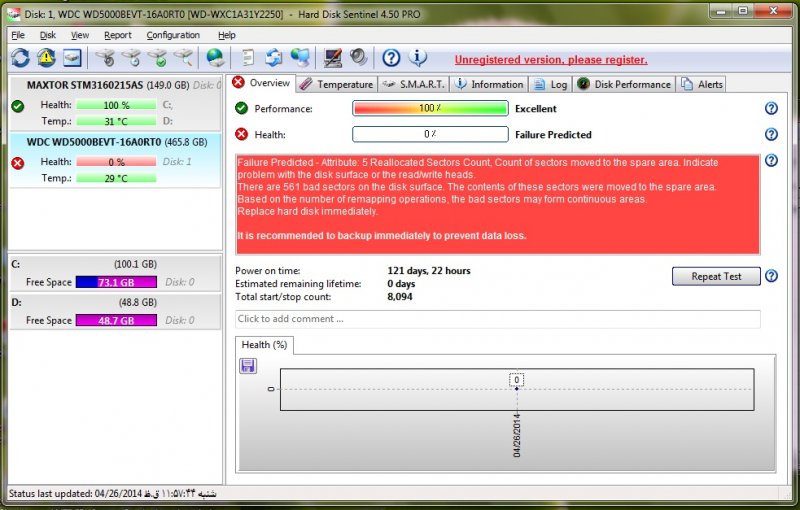Viewport: 800px width, 510px height.
Task: Click the toolbar information bubble icon
Action: tap(417, 58)
